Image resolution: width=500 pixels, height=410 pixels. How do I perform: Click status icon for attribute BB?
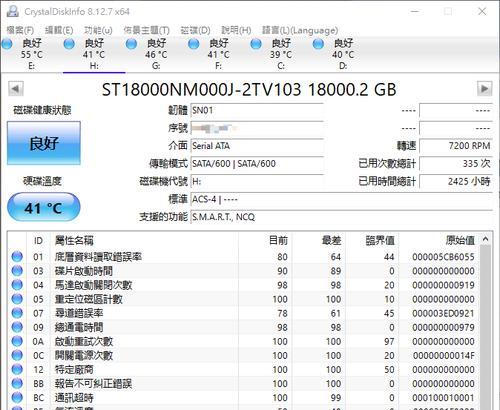[17, 383]
